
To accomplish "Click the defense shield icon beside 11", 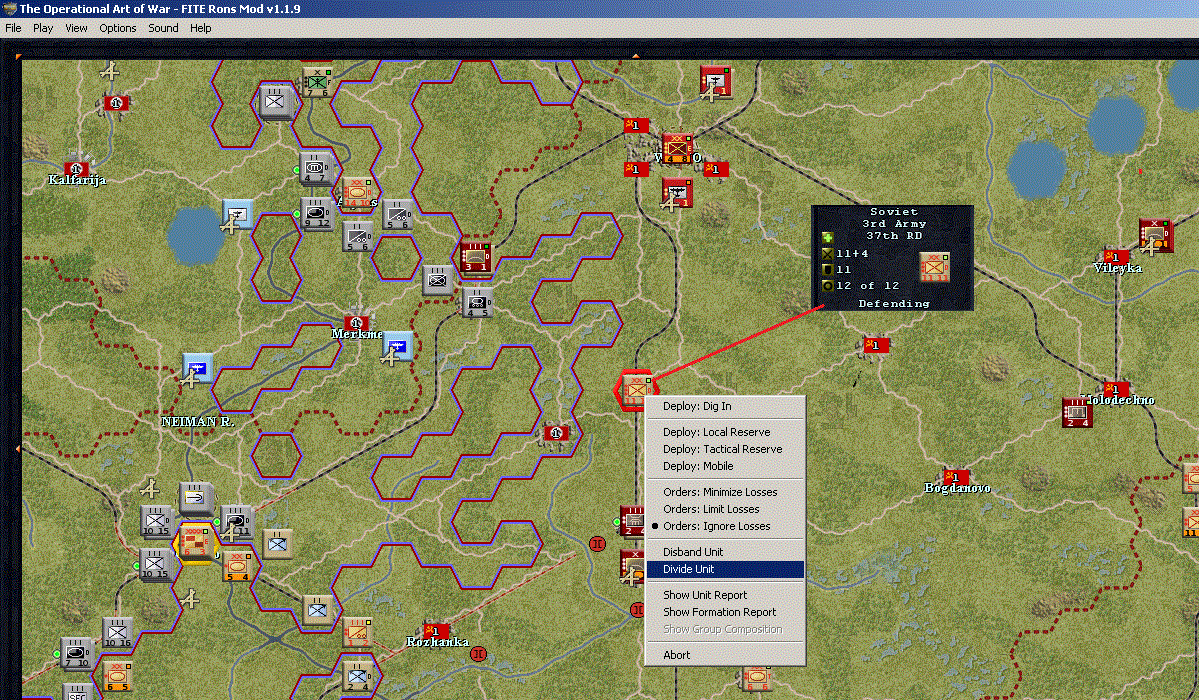I will coord(827,269).
